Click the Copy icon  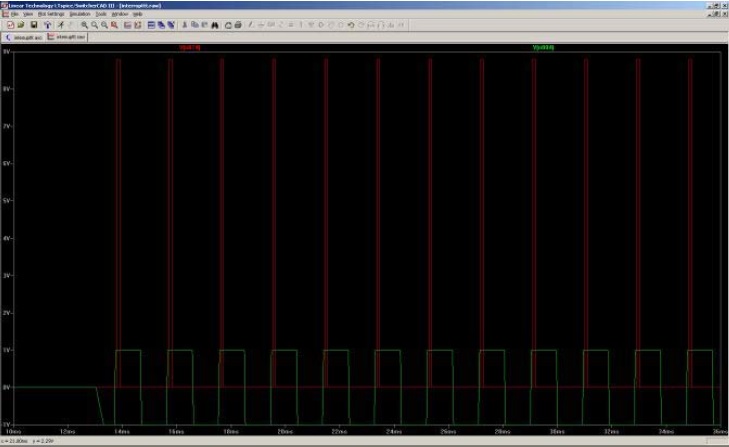(194, 25)
